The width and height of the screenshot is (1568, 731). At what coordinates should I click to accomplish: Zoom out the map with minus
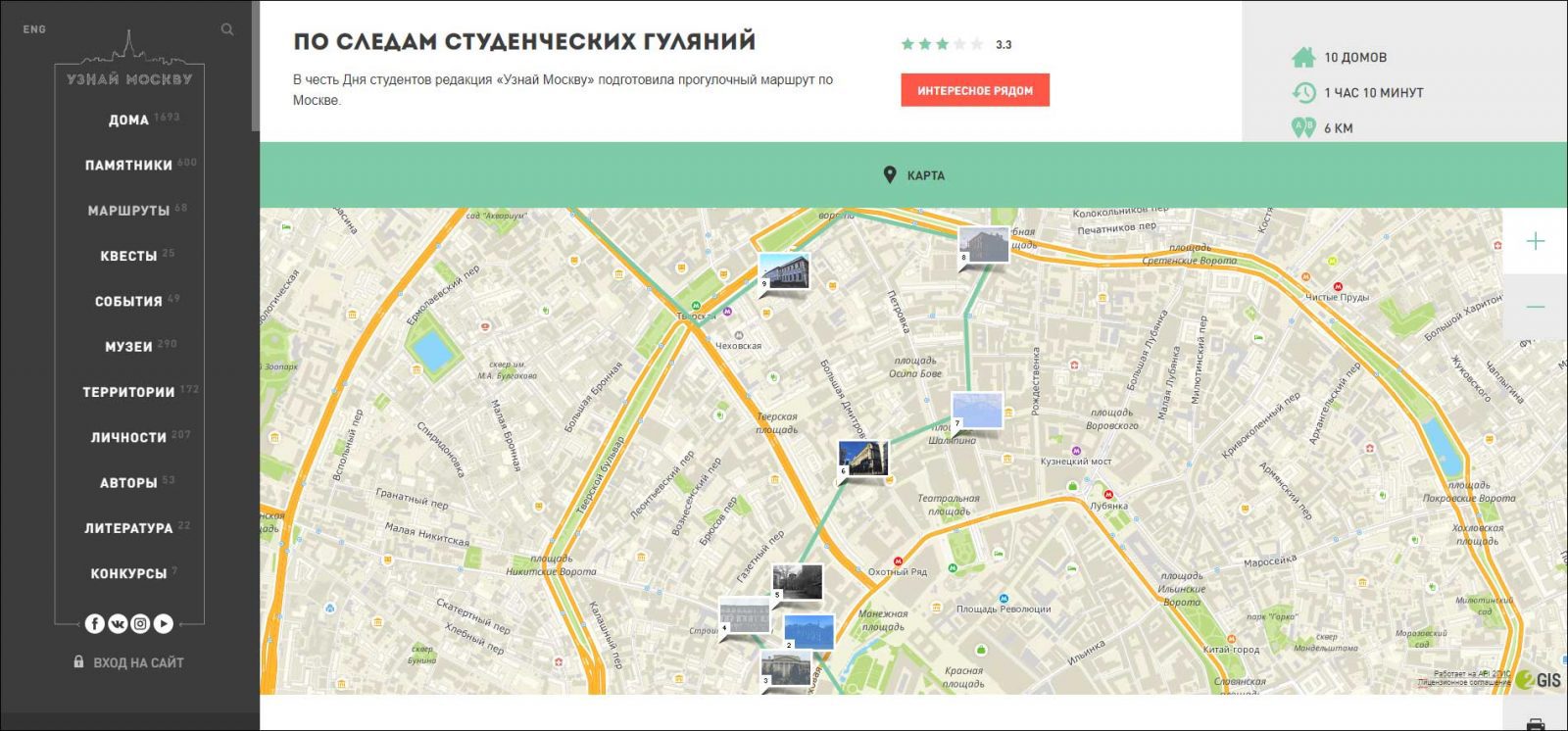(x=1535, y=307)
